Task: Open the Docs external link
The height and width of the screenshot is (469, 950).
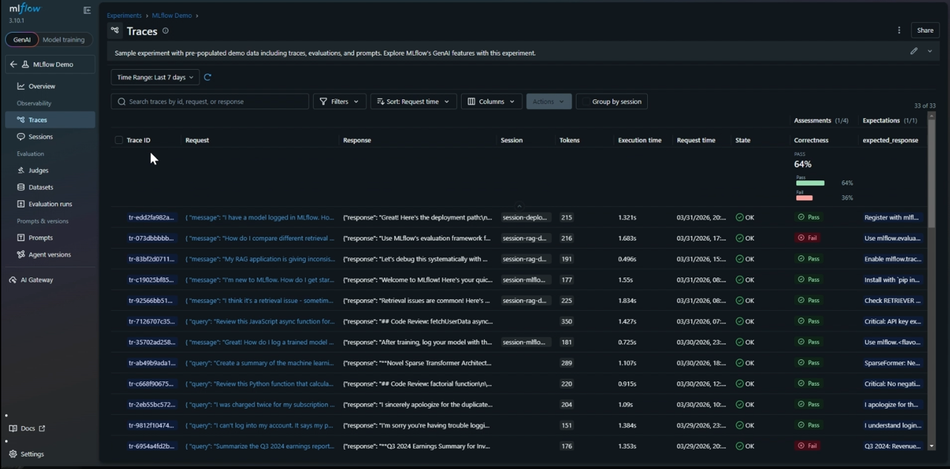Action: (27, 428)
